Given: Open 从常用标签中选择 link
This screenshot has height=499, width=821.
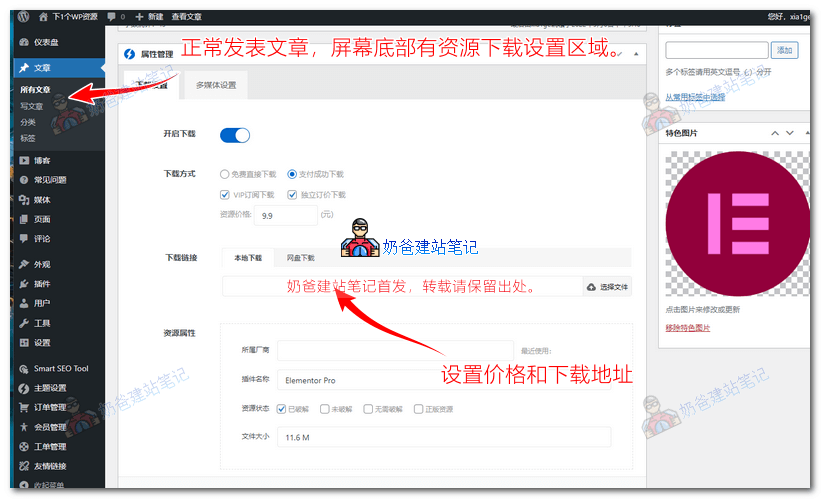Looking at the screenshot, I should tap(695, 97).
